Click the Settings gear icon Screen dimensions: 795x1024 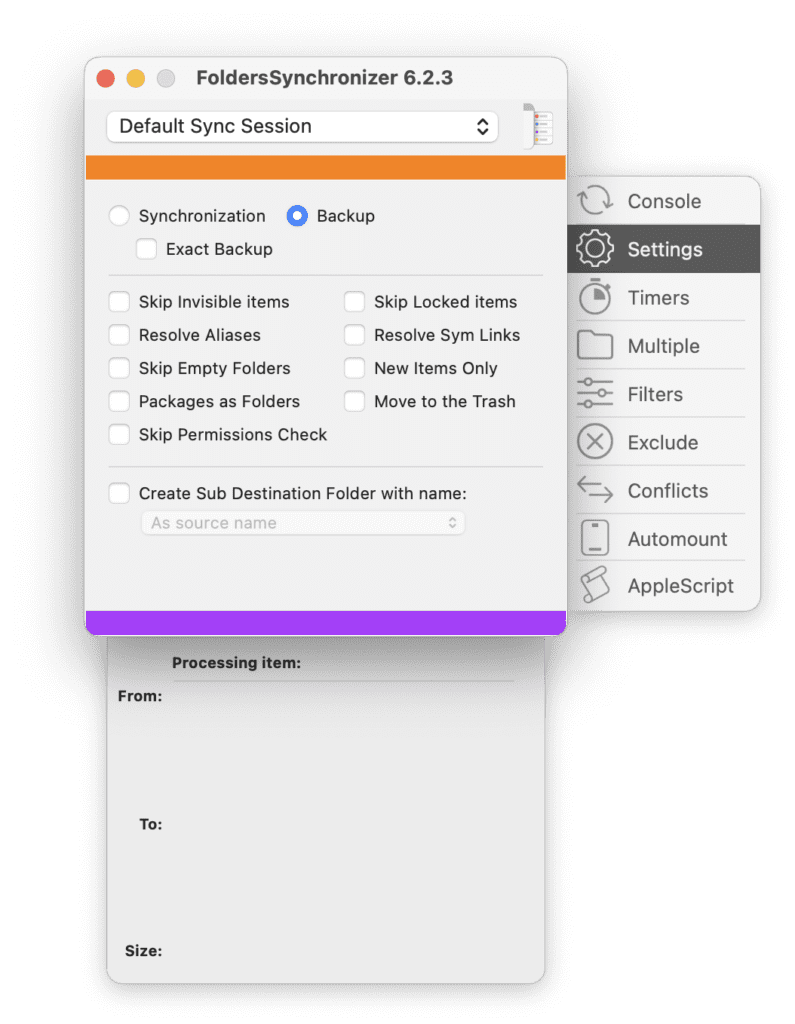[594, 249]
